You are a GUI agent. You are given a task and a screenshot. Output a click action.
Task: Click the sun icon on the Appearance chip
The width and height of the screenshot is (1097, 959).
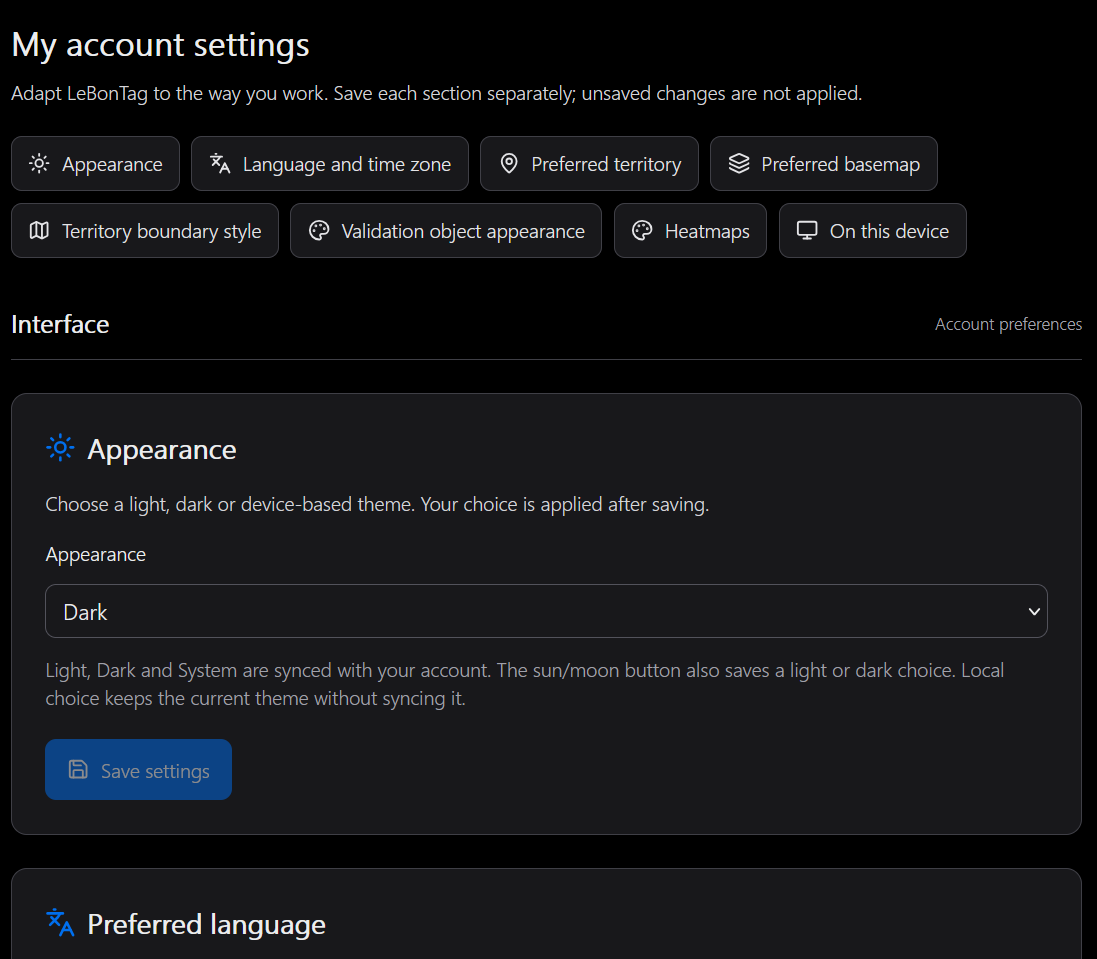[x=39, y=164]
